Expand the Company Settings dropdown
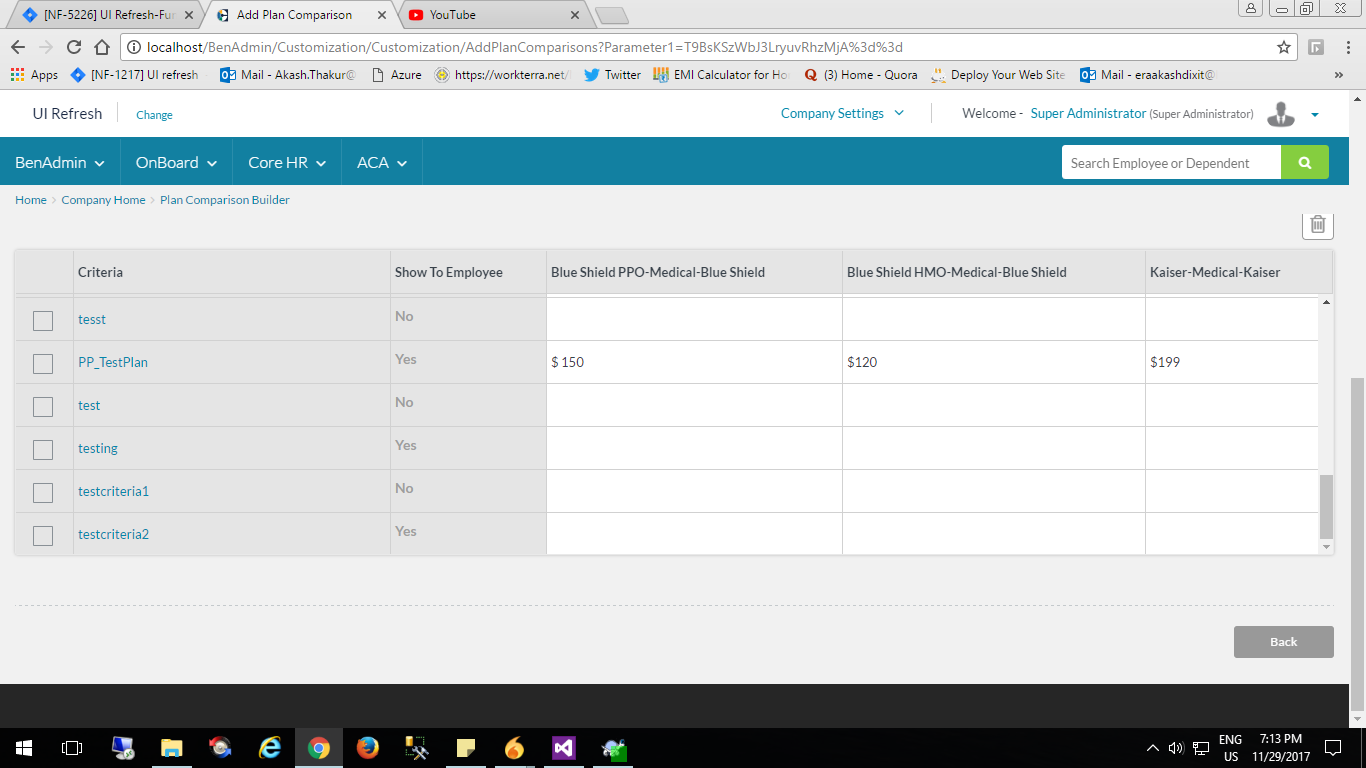Image resolution: width=1366 pixels, height=768 pixels. click(x=842, y=113)
